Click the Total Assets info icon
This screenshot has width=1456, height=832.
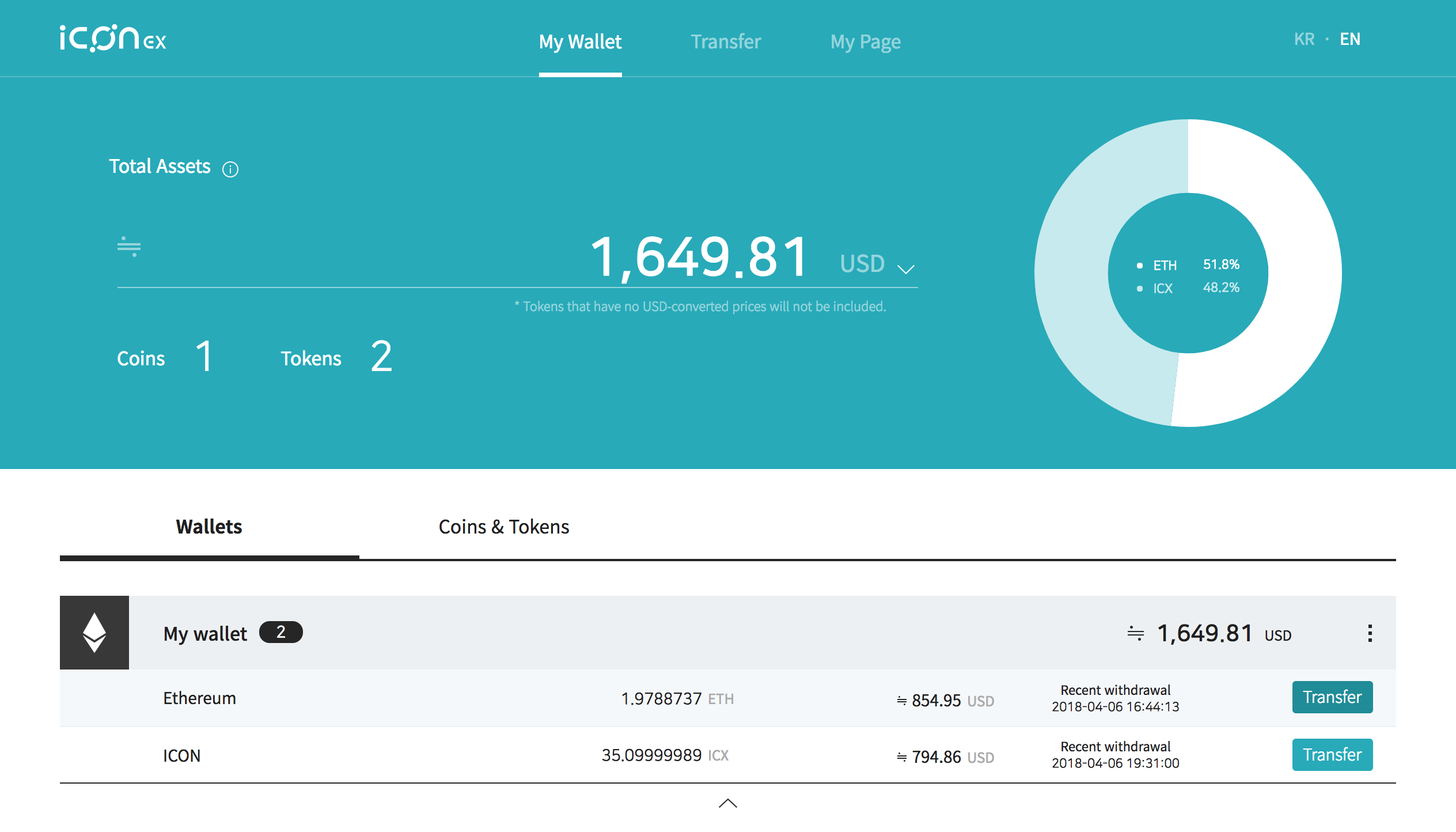230,169
